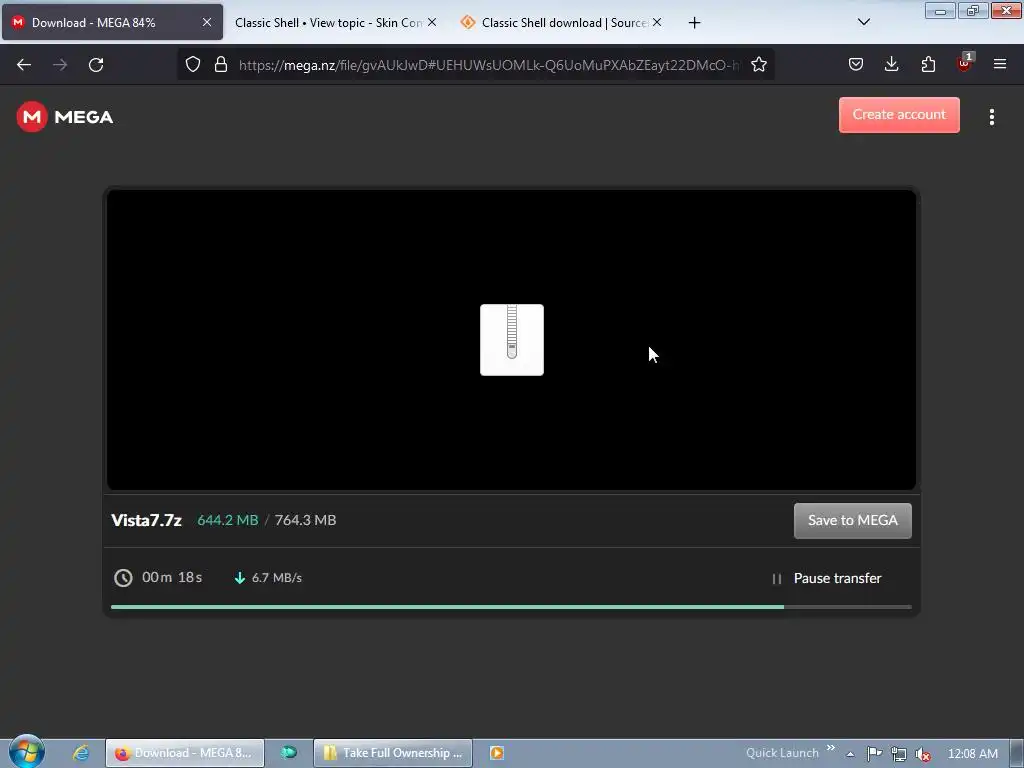Viewport: 1024px width, 768px height.
Task: Go back to the previous page
Action: [x=24, y=65]
